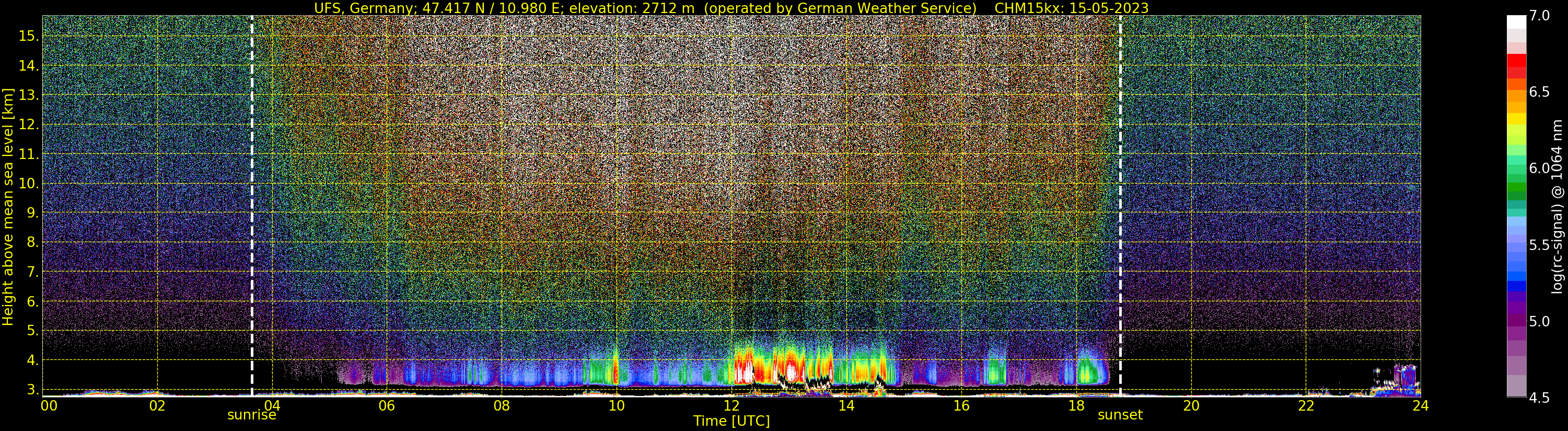Click the height-axis tick label "13."

(x=29, y=95)
